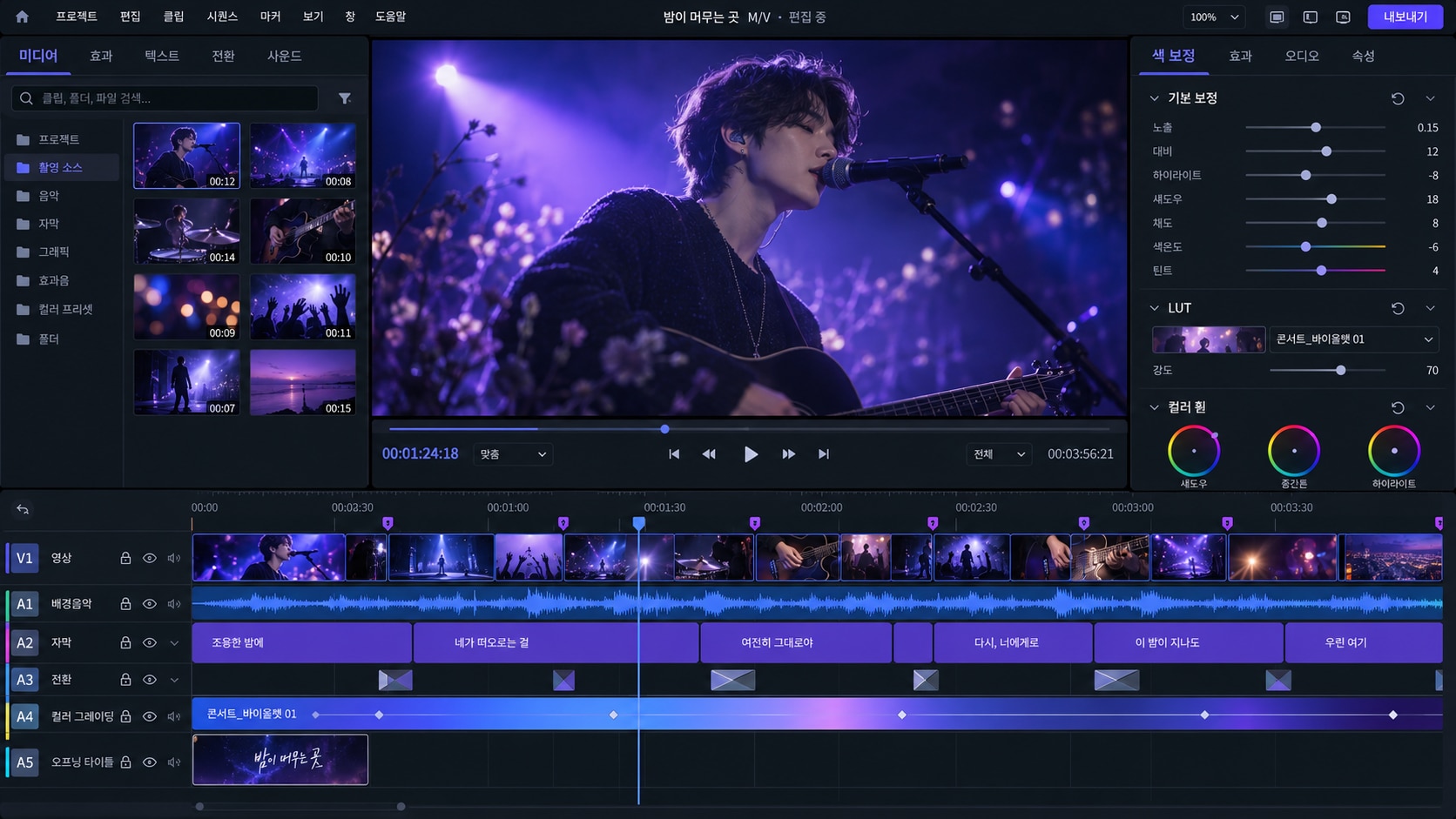Open the media filter funnel icon
The width and height of the screenshot is (1456, 819).
click(345, 98)
